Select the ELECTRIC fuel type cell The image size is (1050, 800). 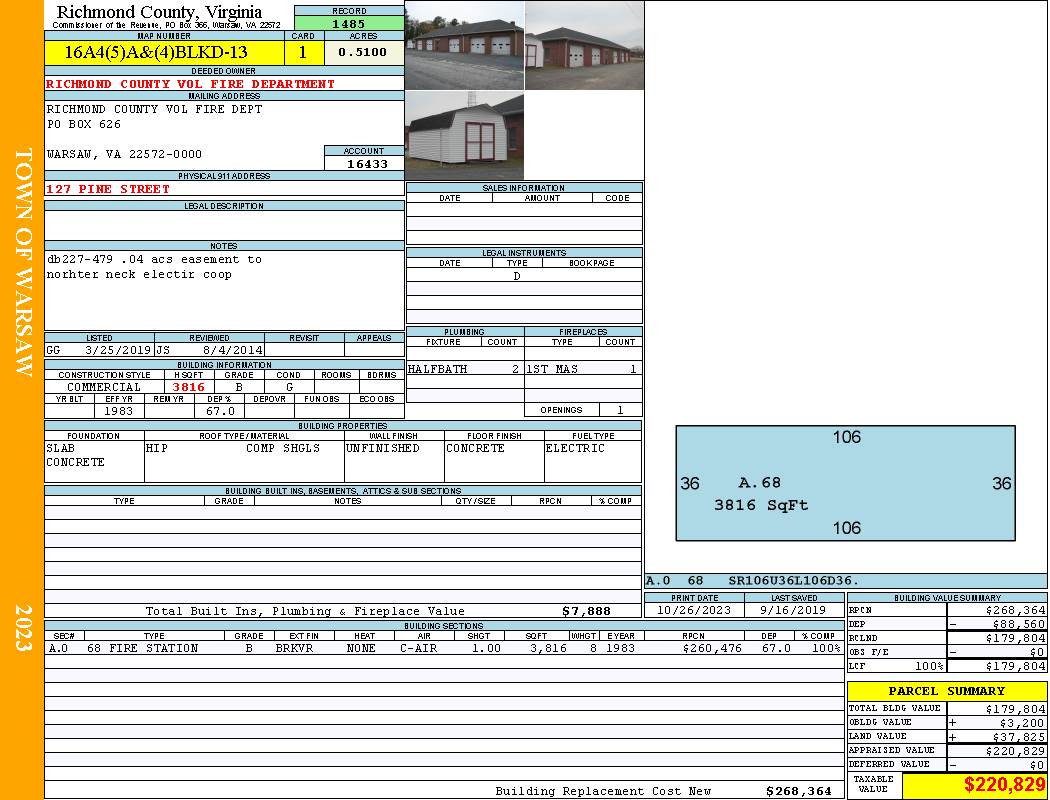pos(575,449)
